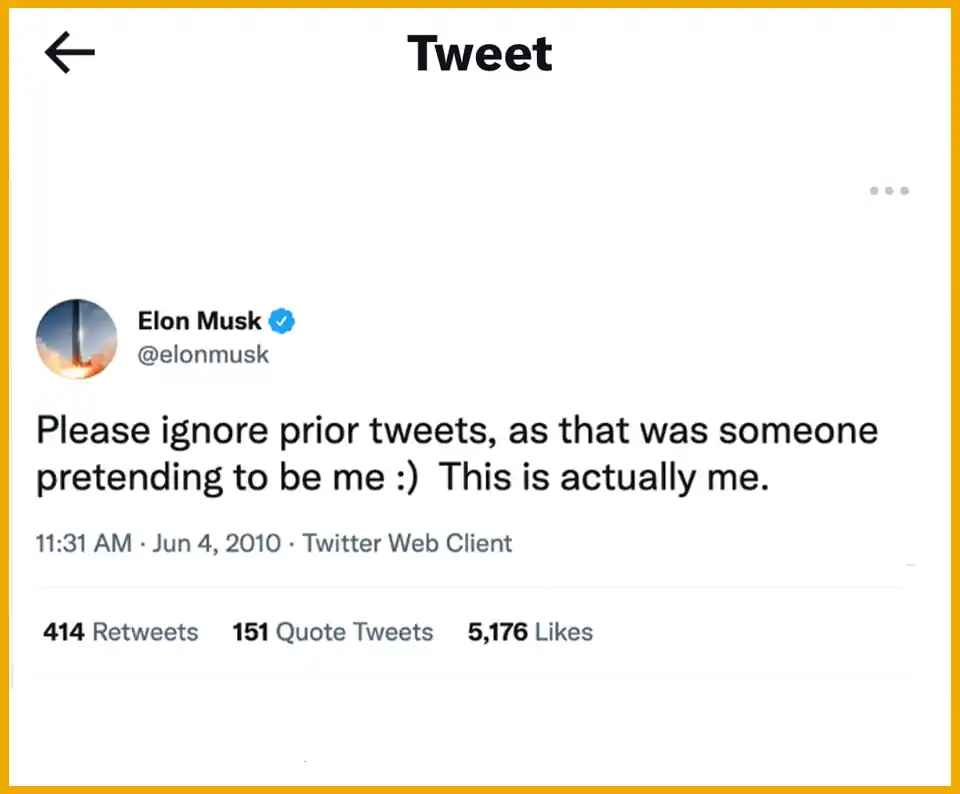Click the number 414 in stats
This screenshot has width=960, height=794.
click(63, 632)
